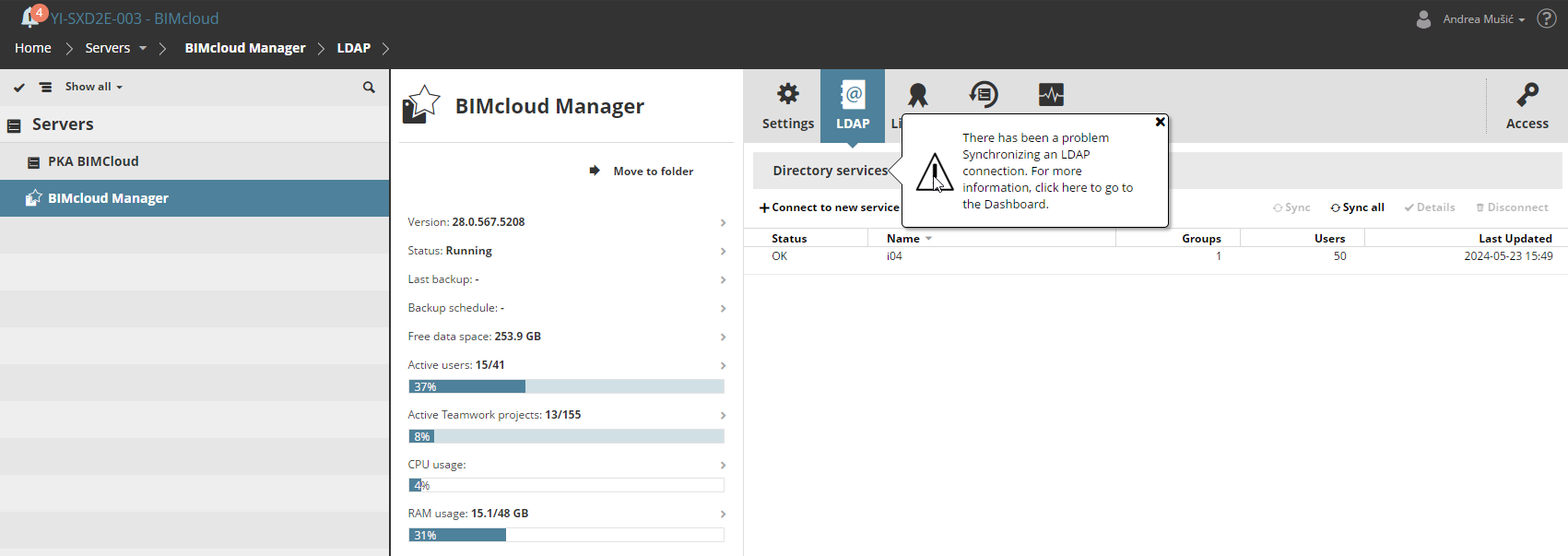Open the help question mark icon
This screenshot has height=556, width=1568.
coord(1547,18)
